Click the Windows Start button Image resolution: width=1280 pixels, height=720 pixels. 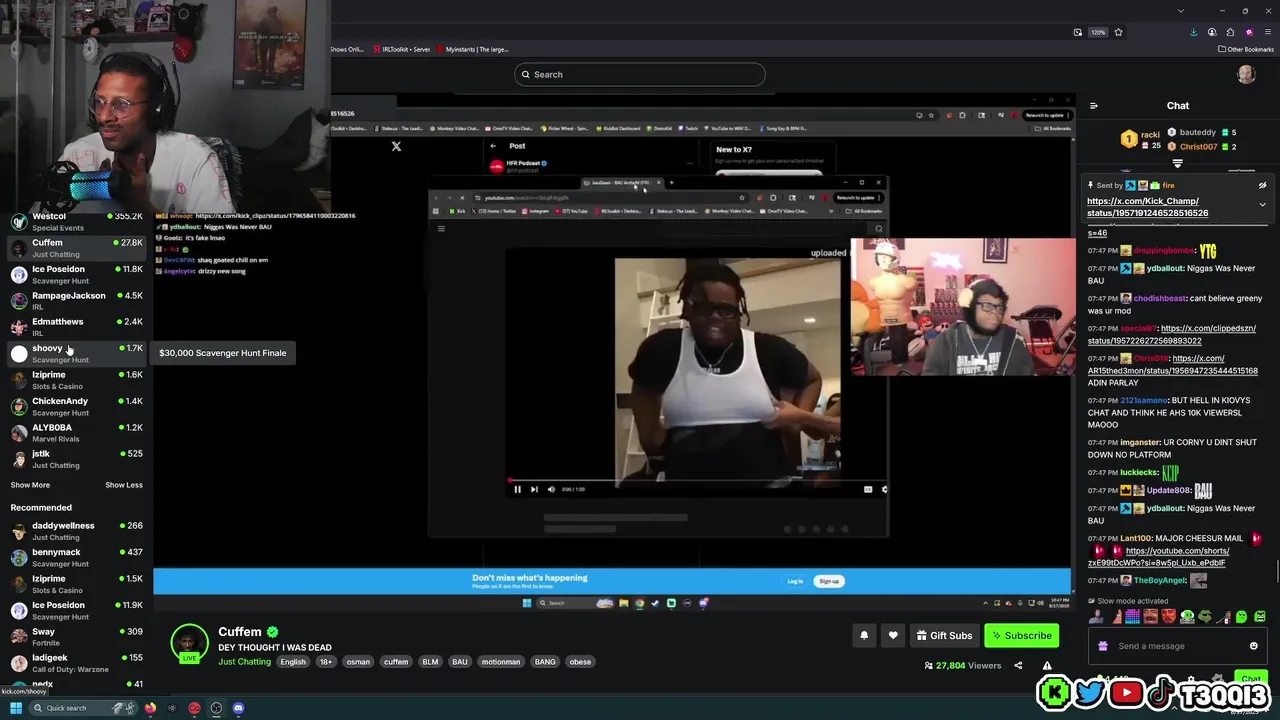(16, 708)
